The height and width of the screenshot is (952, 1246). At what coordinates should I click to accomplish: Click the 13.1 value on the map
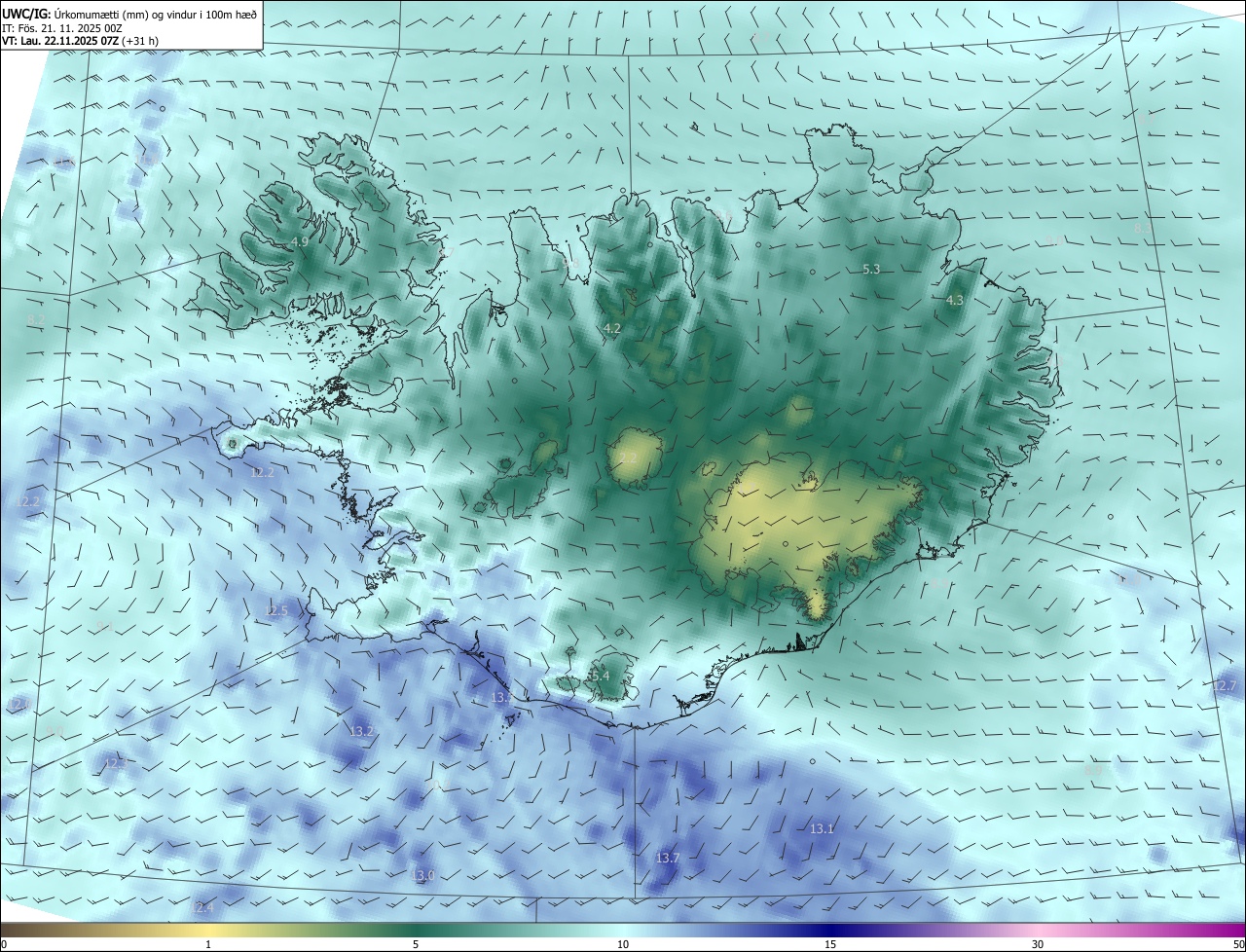(822, 828)
